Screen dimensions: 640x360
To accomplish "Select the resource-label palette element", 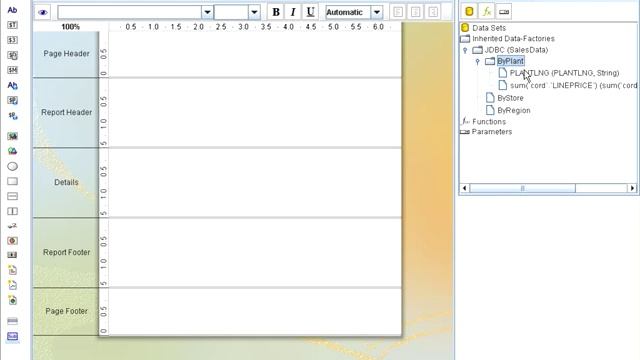I will pyautogui.click(x=12, y=85).
